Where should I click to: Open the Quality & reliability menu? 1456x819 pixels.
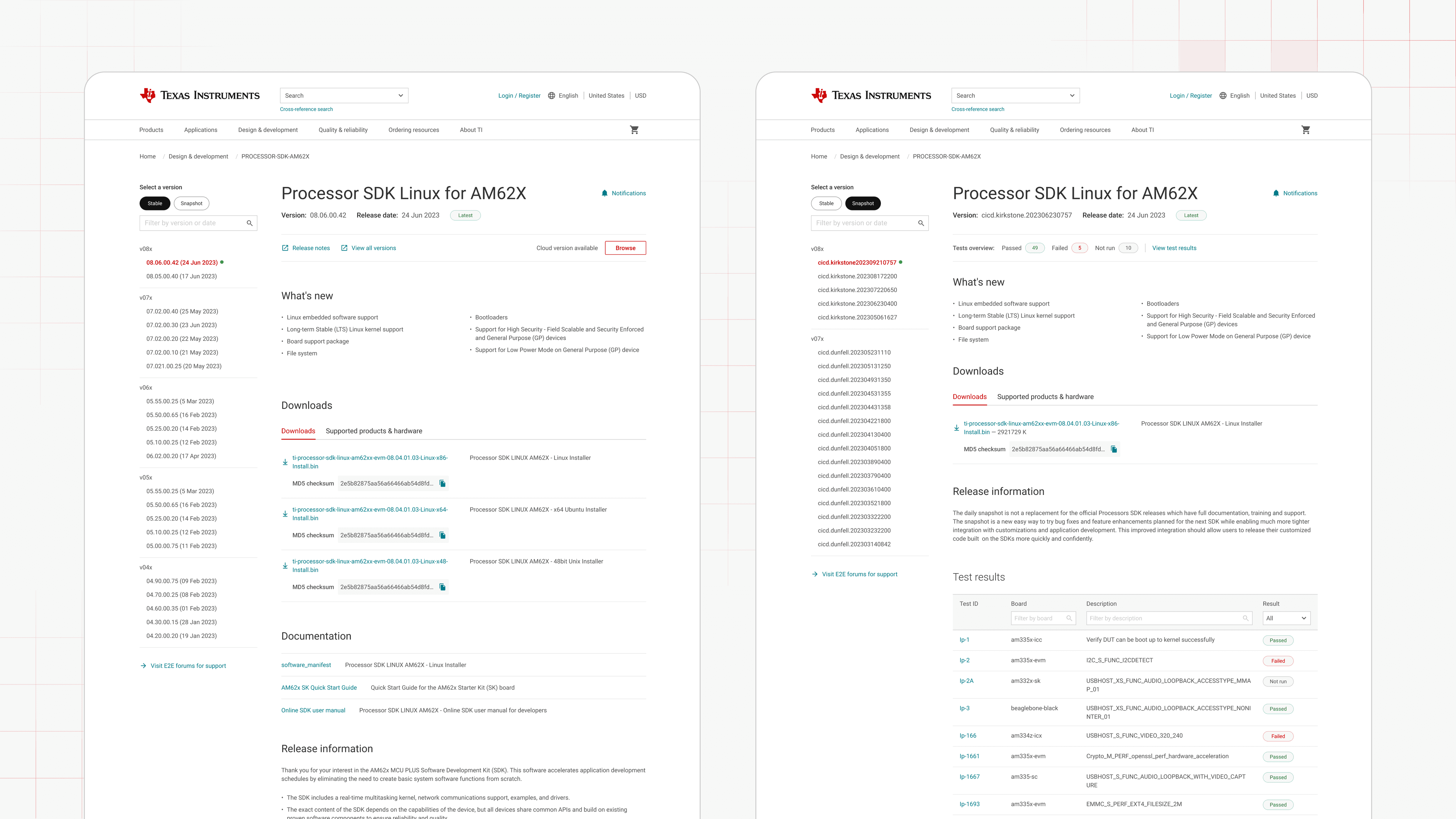(x=343, y=129)
